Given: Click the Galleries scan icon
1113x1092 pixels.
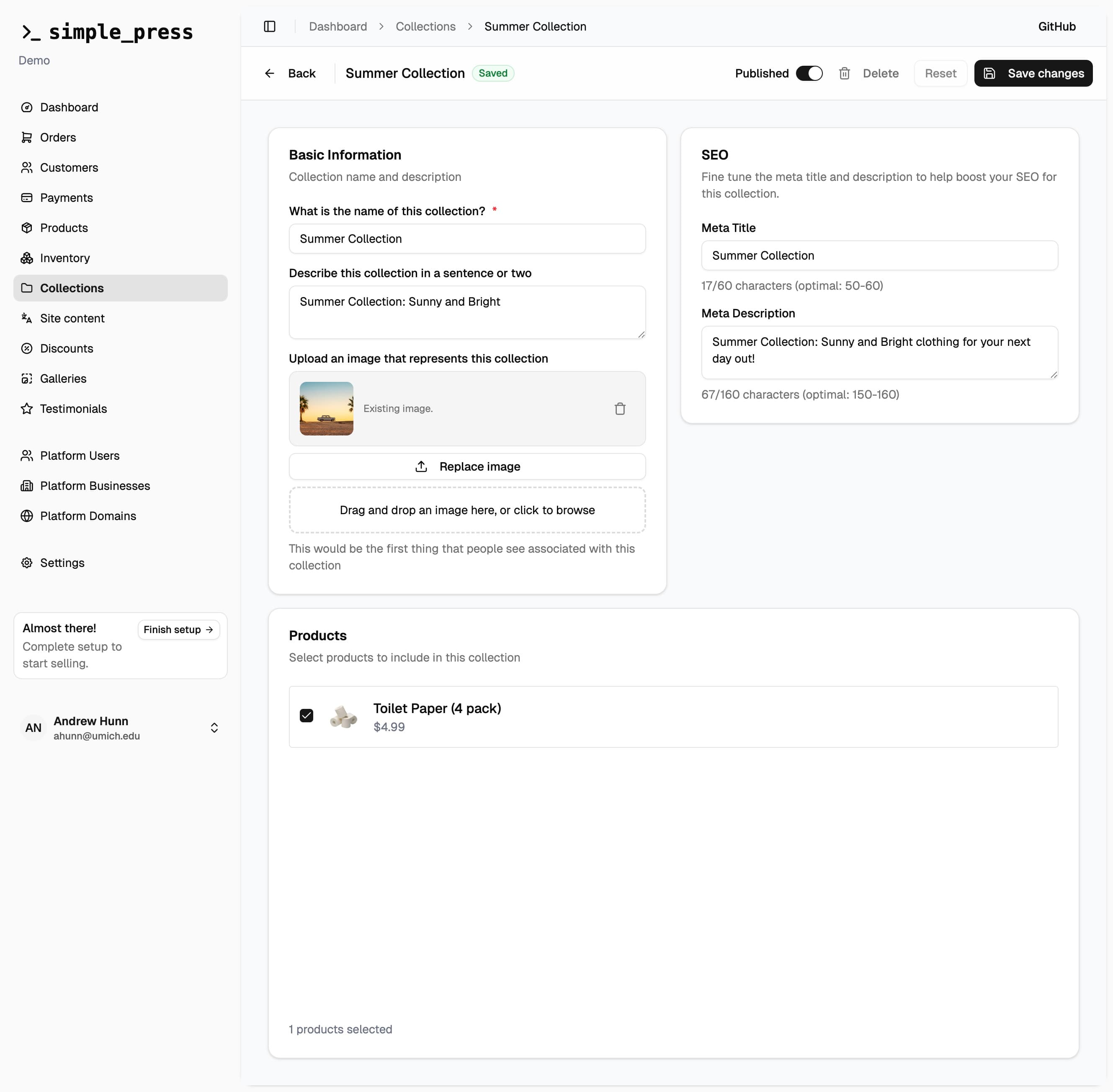Looking at the screenshot, I should click(27, 379).
